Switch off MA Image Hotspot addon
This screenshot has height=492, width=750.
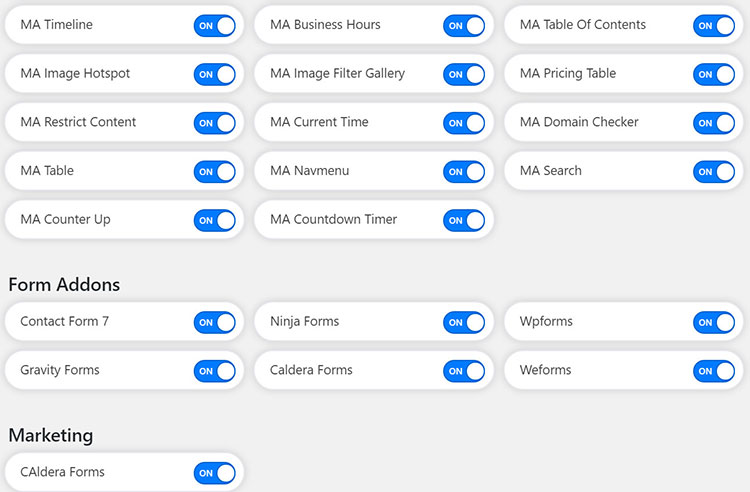click(x=215, y=74)
